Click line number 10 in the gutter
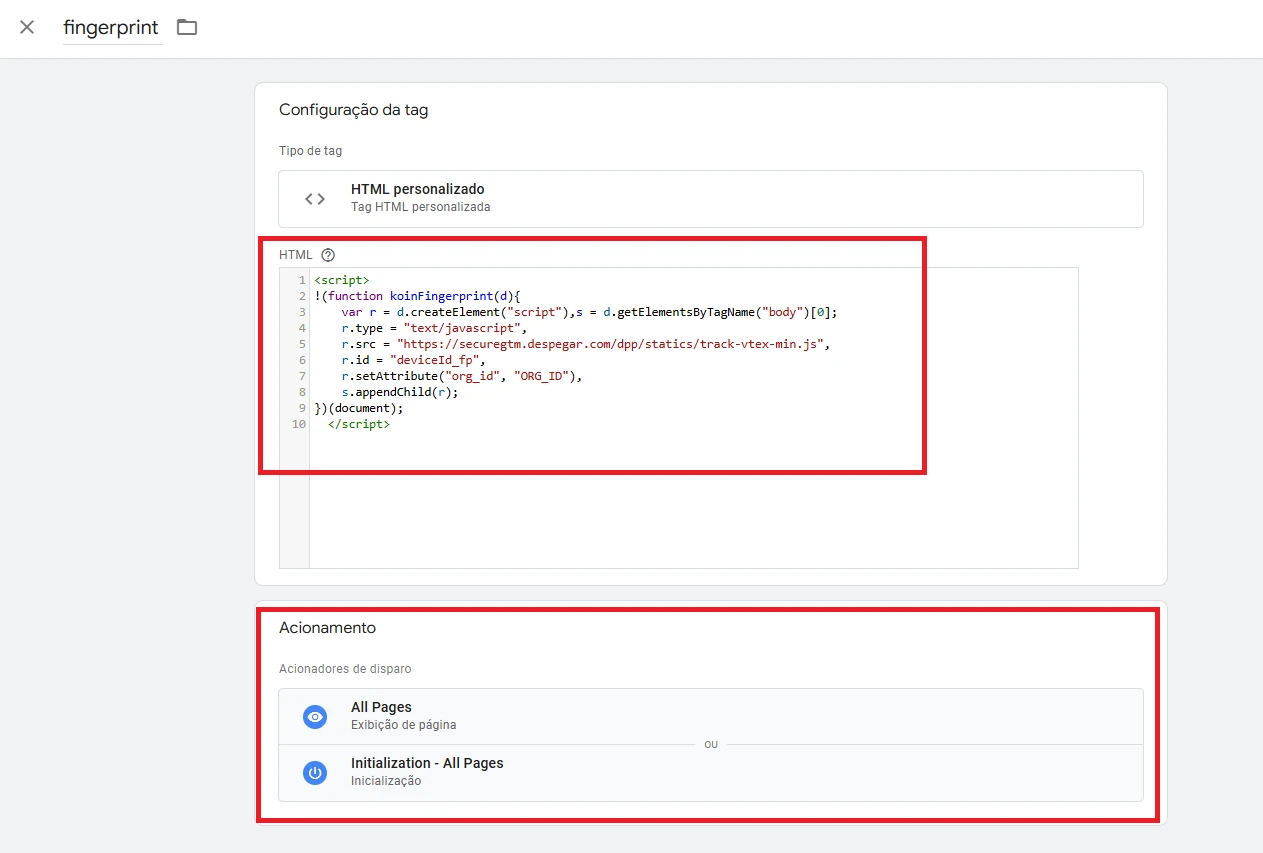1263x853 pixels. coord(298,424)
